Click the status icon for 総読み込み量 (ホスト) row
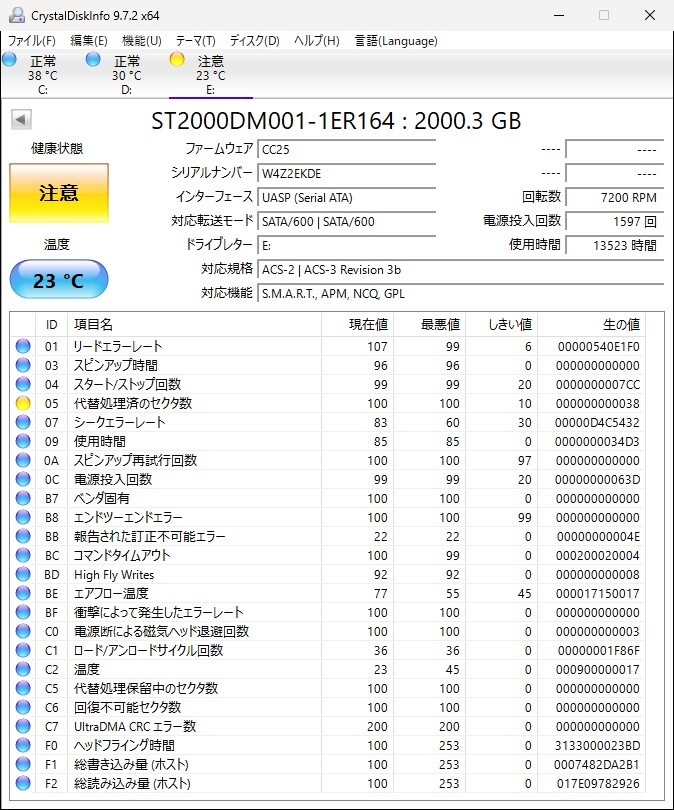 click(x=23, y=783)
